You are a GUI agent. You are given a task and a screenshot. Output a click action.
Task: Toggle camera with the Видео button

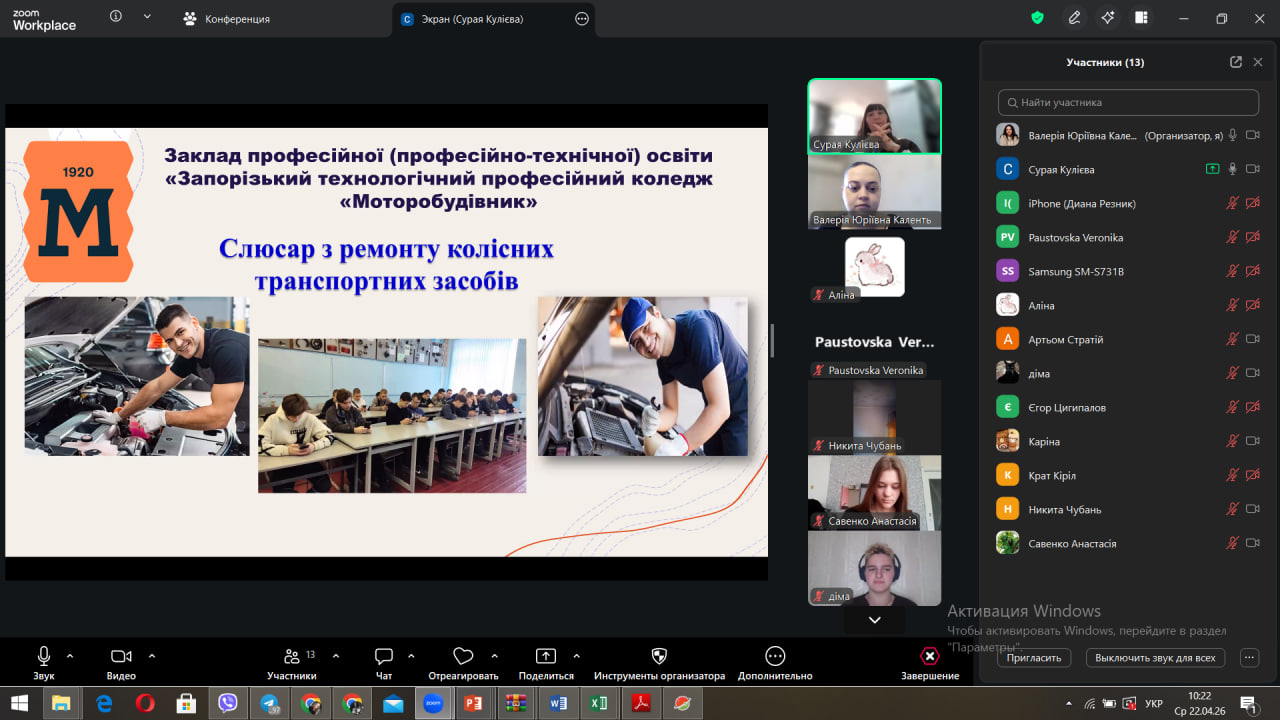121,657
